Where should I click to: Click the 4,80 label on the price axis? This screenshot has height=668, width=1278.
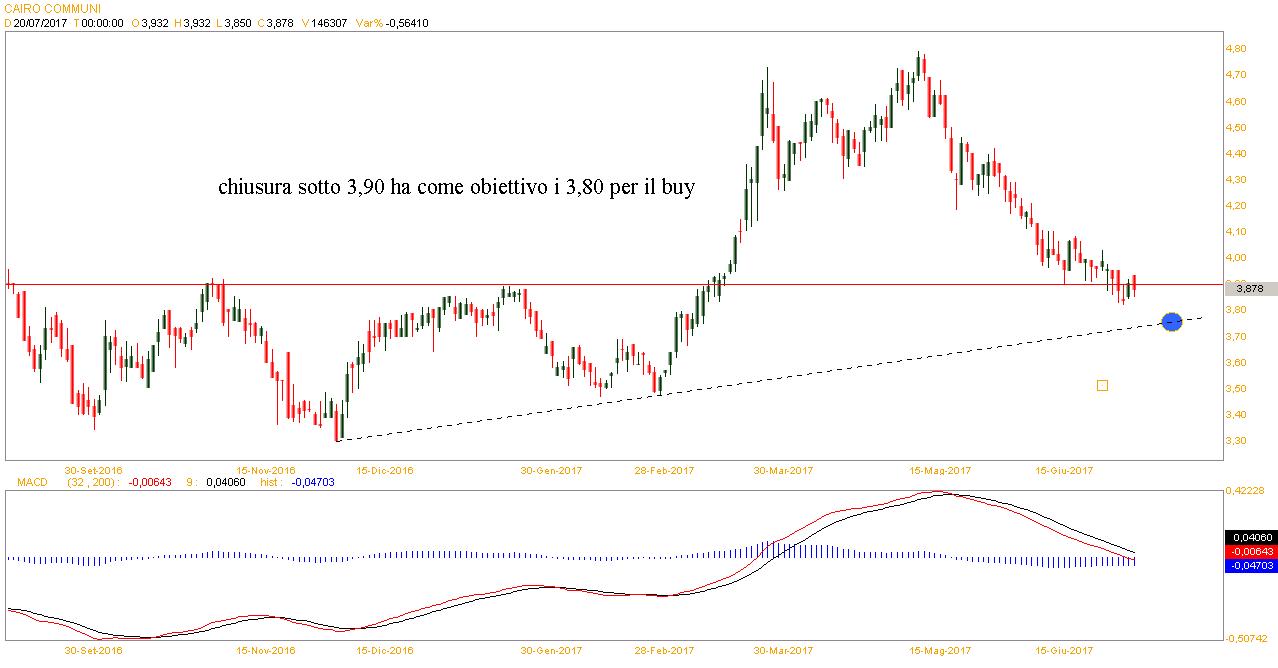click(1235, 49)
